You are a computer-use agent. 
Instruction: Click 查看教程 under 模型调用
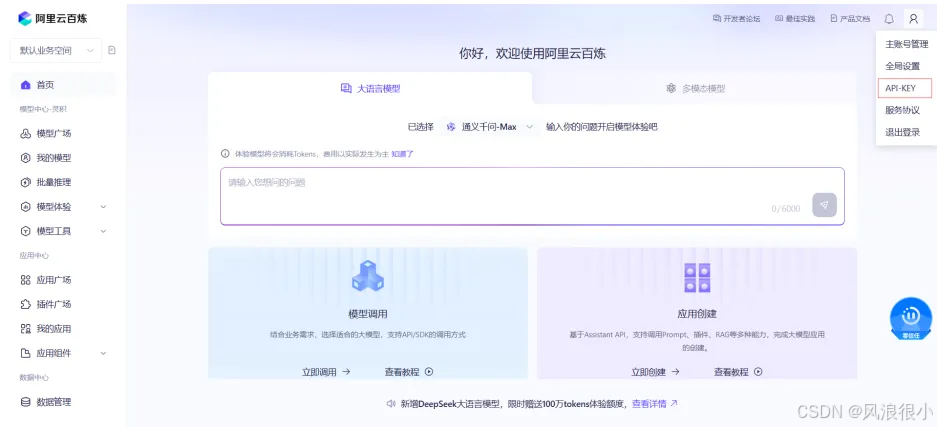pyautogui.click(x=402, y=372)
